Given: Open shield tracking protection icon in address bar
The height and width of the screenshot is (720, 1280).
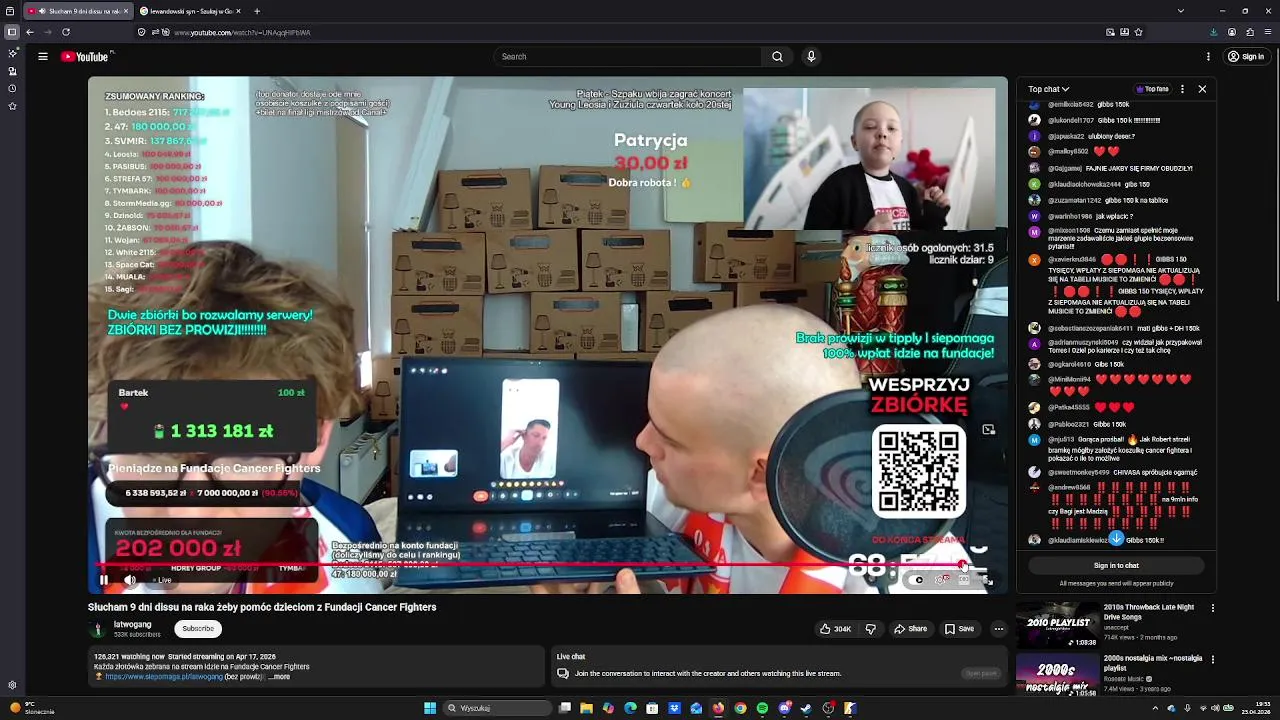Looking at the screenshot, I should point(141,32).
